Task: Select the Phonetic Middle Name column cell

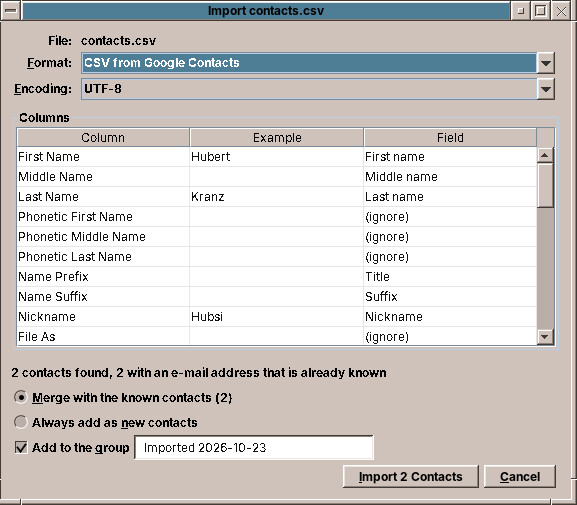Action: pyautogui.click(x=103, y=237)
